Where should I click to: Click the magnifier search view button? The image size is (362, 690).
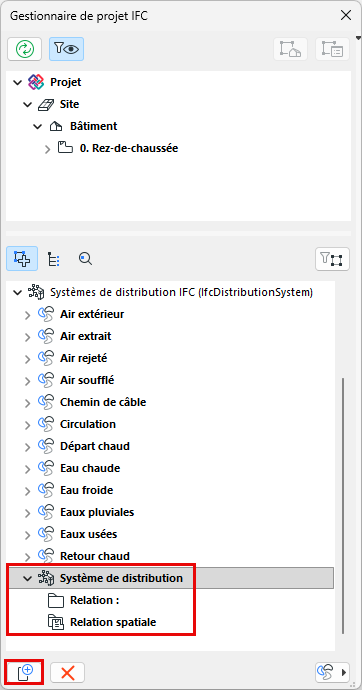tap(85, 258)
